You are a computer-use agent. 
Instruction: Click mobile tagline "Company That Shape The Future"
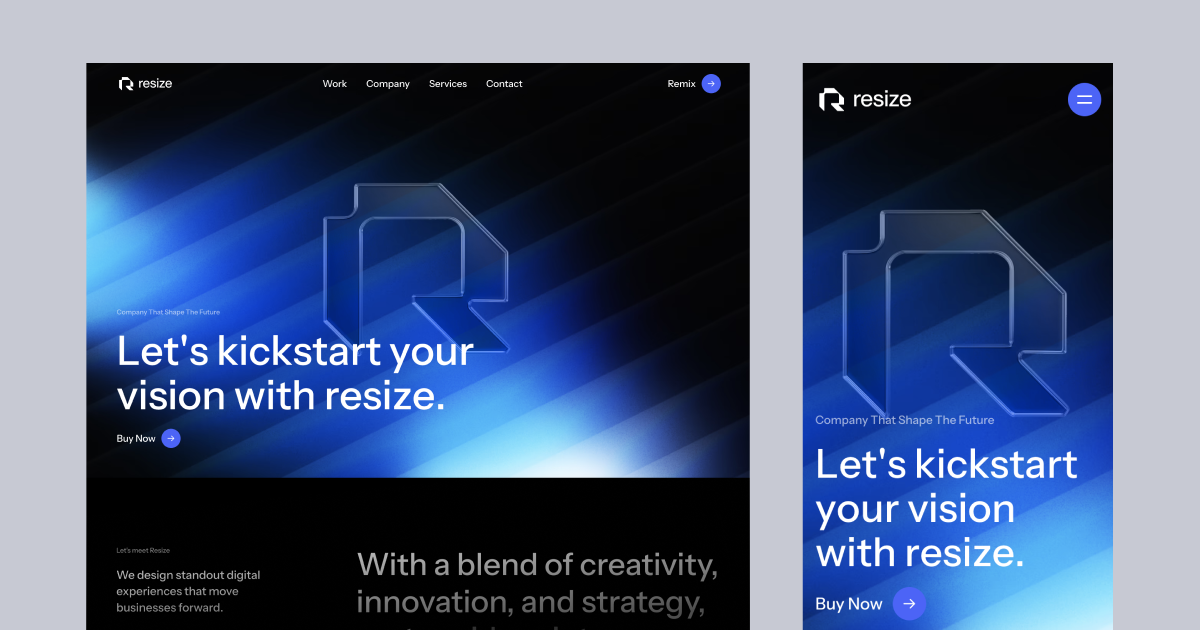[905, 420]
